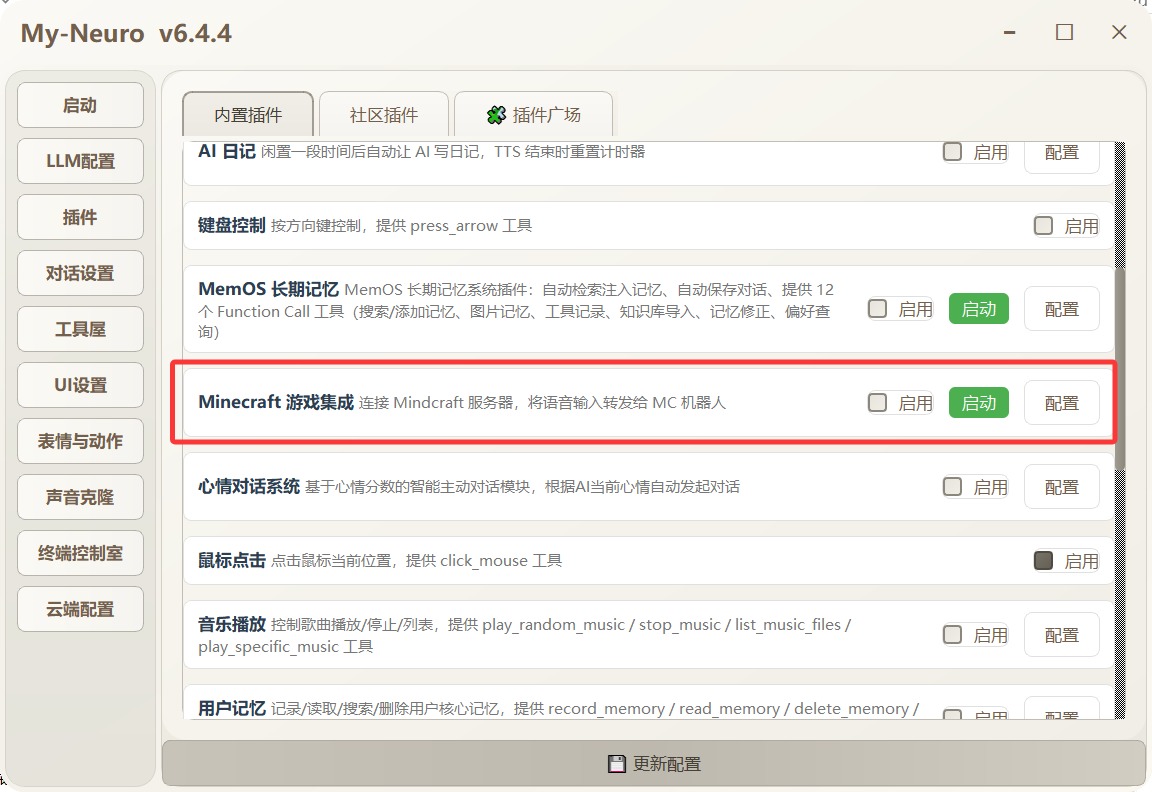Enable the 音乐播放 plugin checkbox
The width and height of the screenshot is (1152, 792).
tap(953, 635)
